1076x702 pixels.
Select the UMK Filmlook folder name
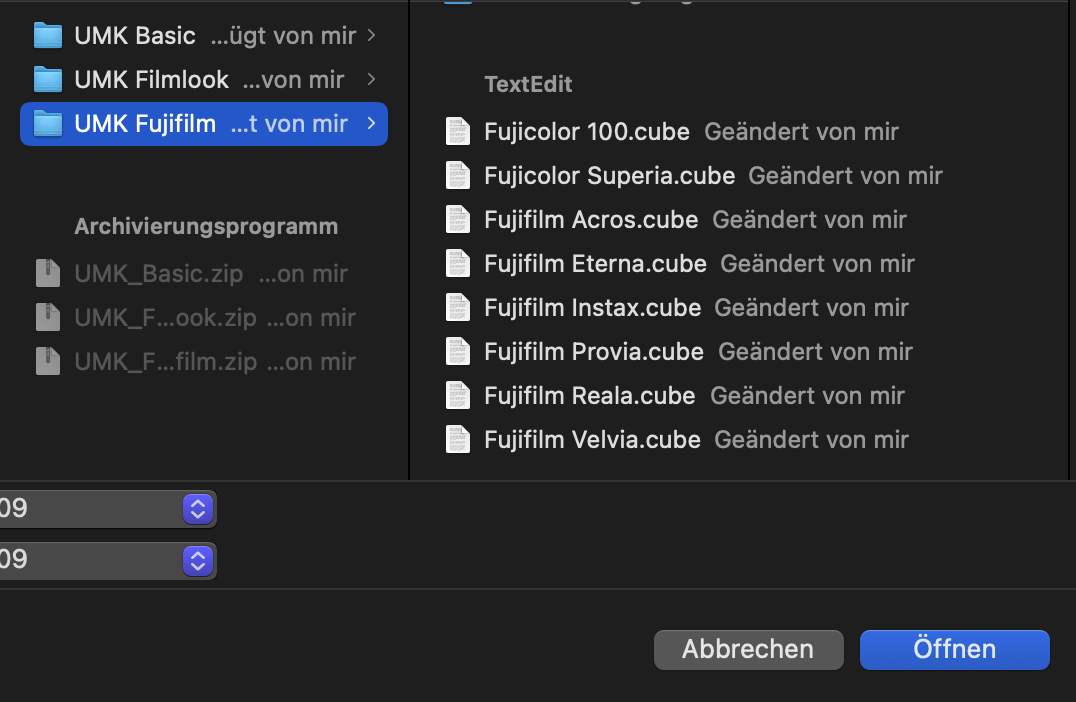point(152,80)
